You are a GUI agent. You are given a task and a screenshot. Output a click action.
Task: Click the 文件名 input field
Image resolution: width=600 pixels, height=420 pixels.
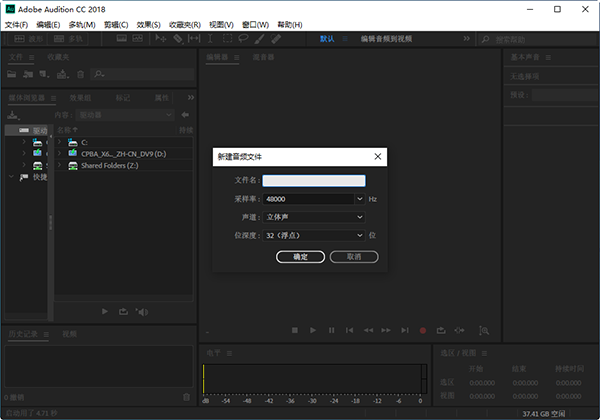pos(313,181)
